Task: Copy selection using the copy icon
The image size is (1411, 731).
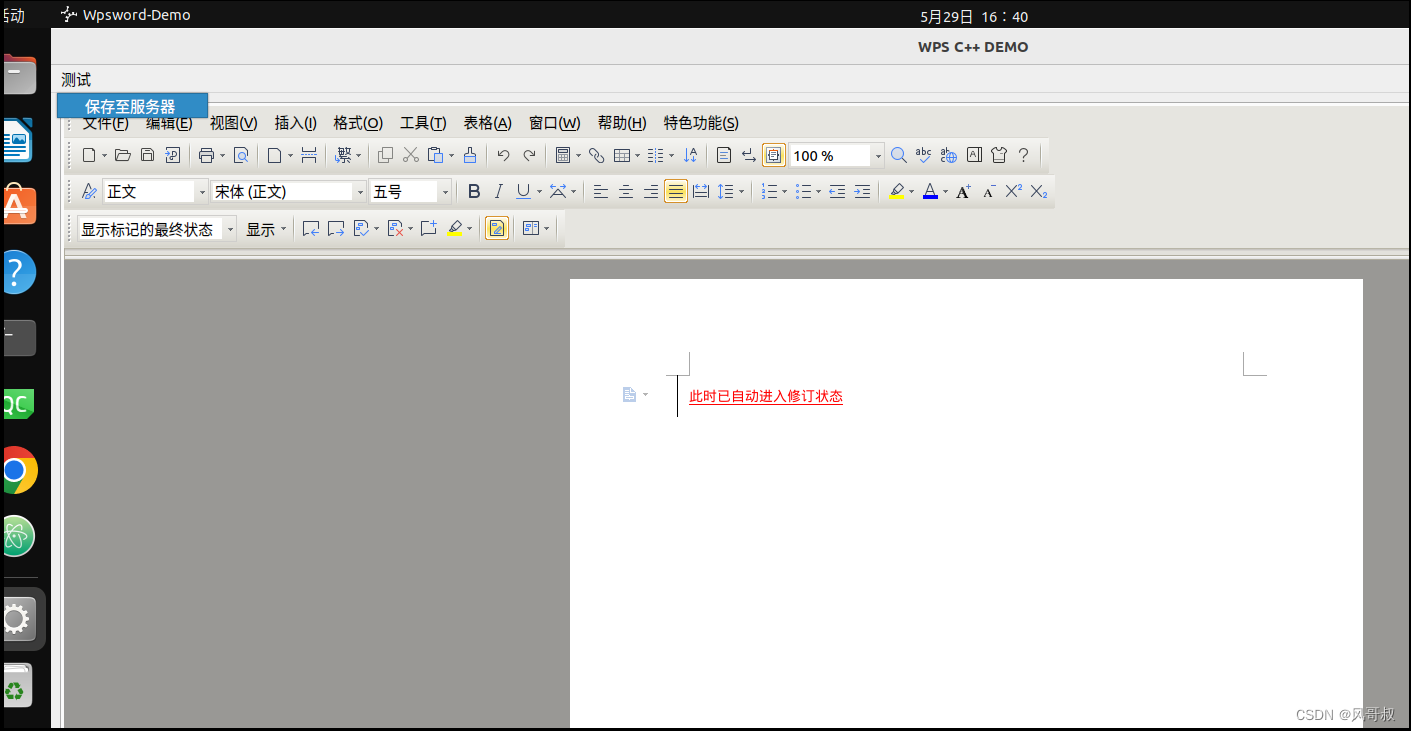Action: (x=385, y=155)
